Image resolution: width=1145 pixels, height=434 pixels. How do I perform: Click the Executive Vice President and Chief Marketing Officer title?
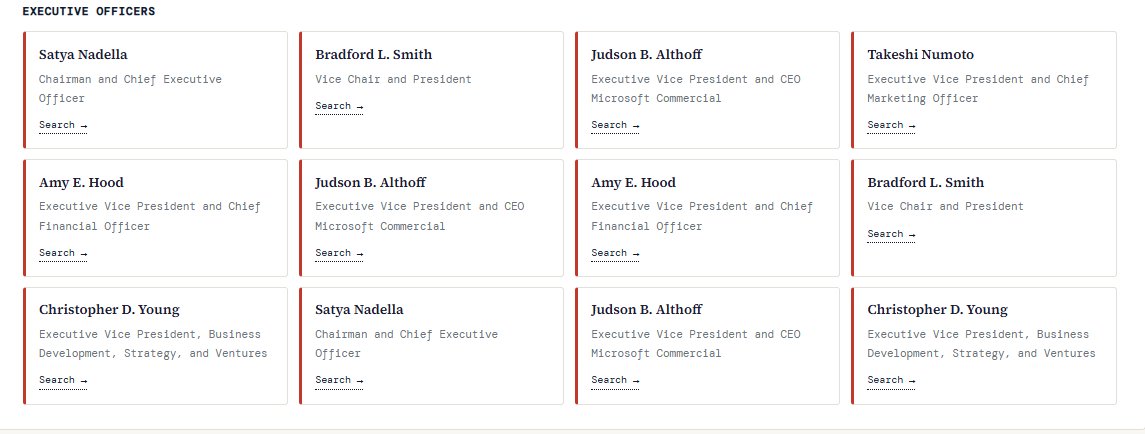978,88
